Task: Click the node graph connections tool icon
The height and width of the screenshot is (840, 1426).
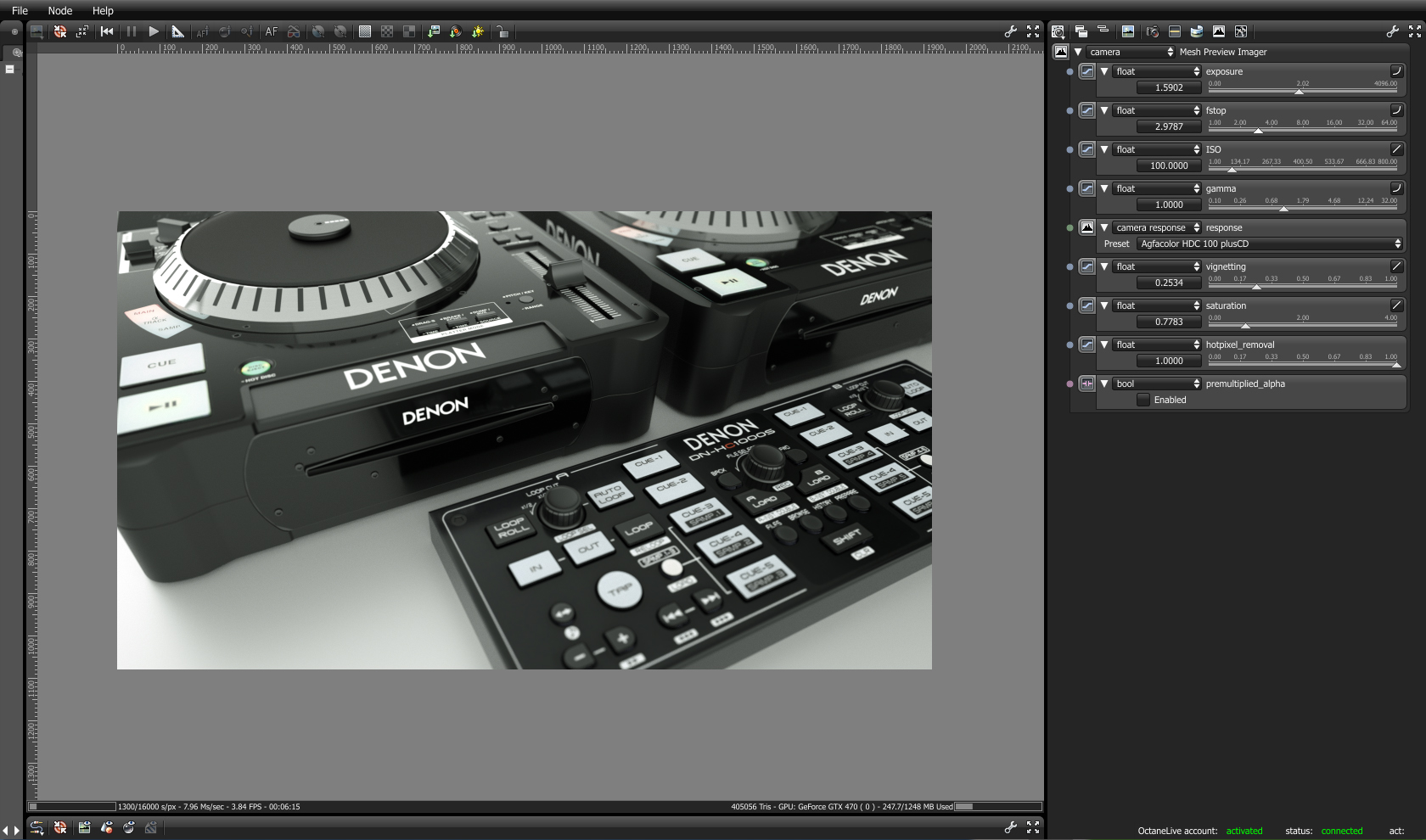Action: point(36,827)
